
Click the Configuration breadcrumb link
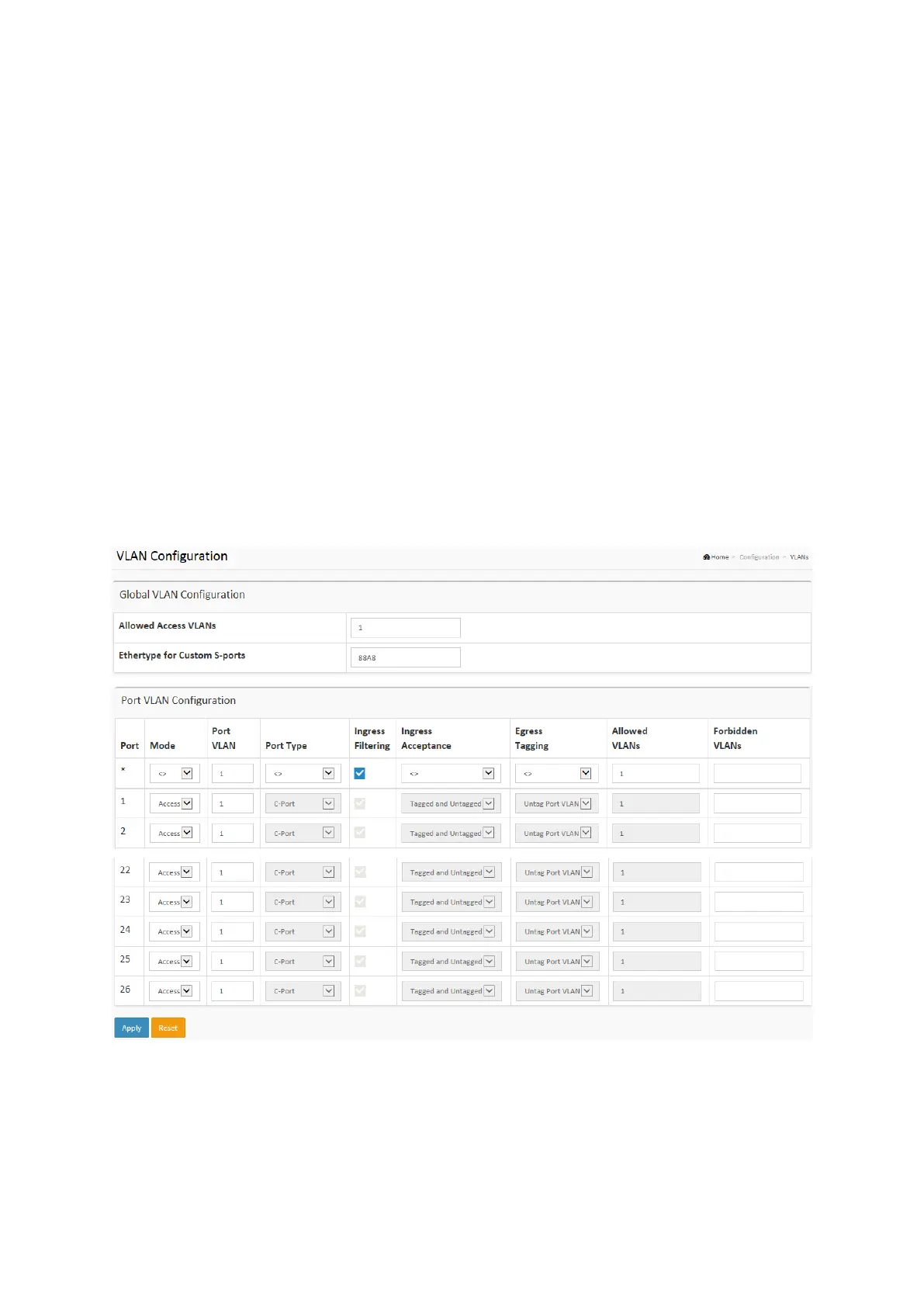tap(759, 557)
